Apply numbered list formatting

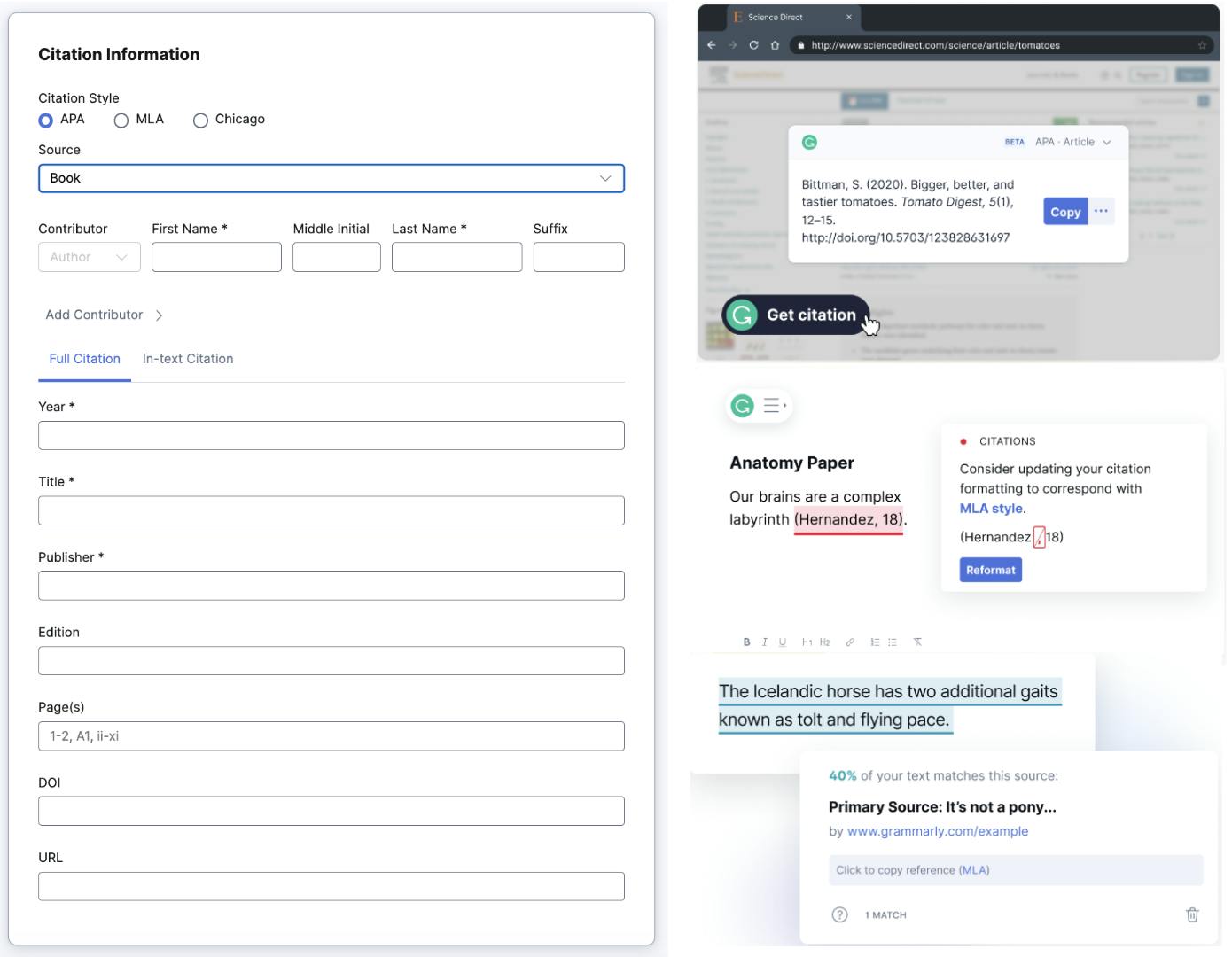click(875, 642)
